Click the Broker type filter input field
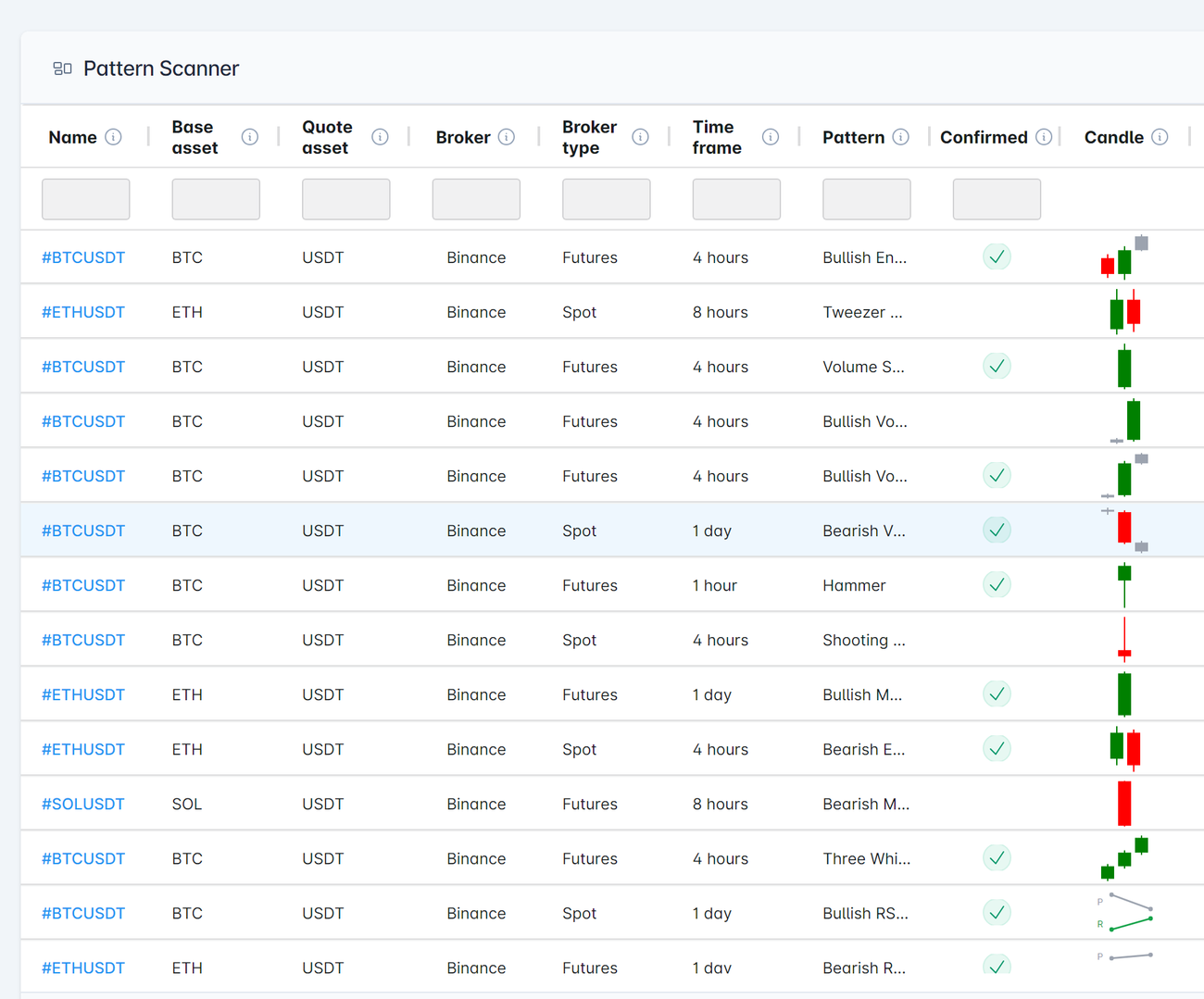 pyautogui.click(x=607, y=199)
